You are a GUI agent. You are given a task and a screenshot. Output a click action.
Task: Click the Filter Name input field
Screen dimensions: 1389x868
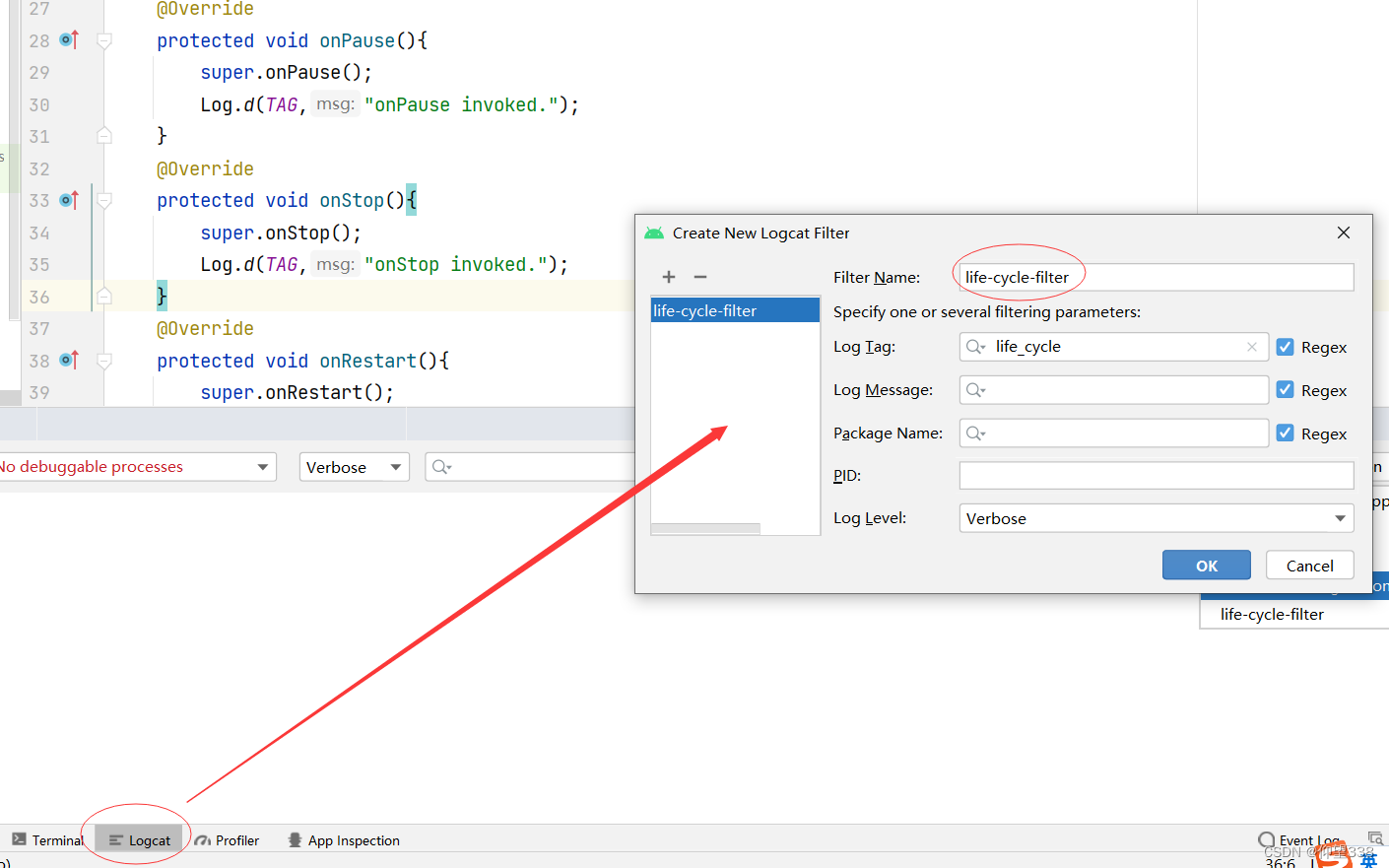click(x=1157, y=277)
